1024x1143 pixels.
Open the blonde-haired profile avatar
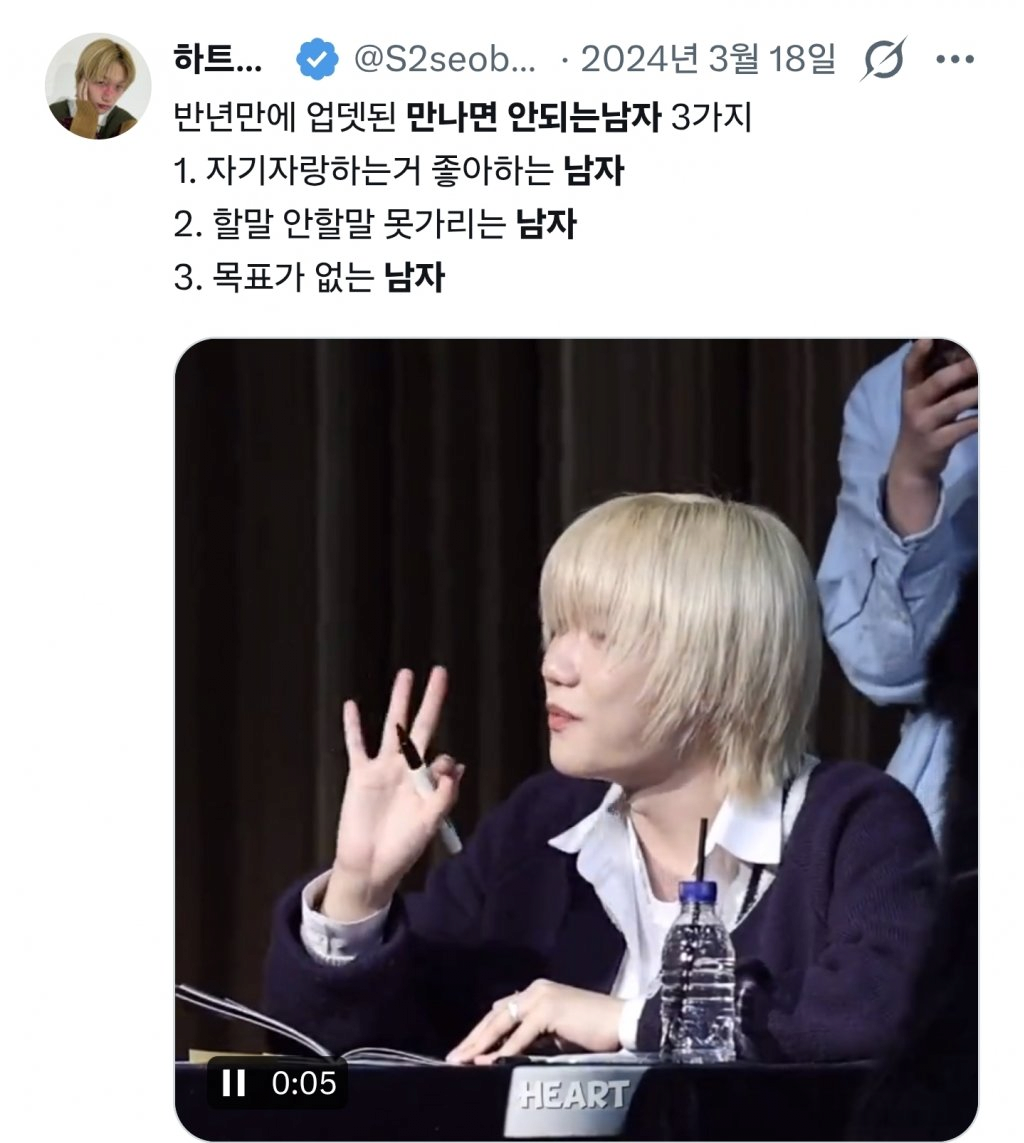click(98, 86)
